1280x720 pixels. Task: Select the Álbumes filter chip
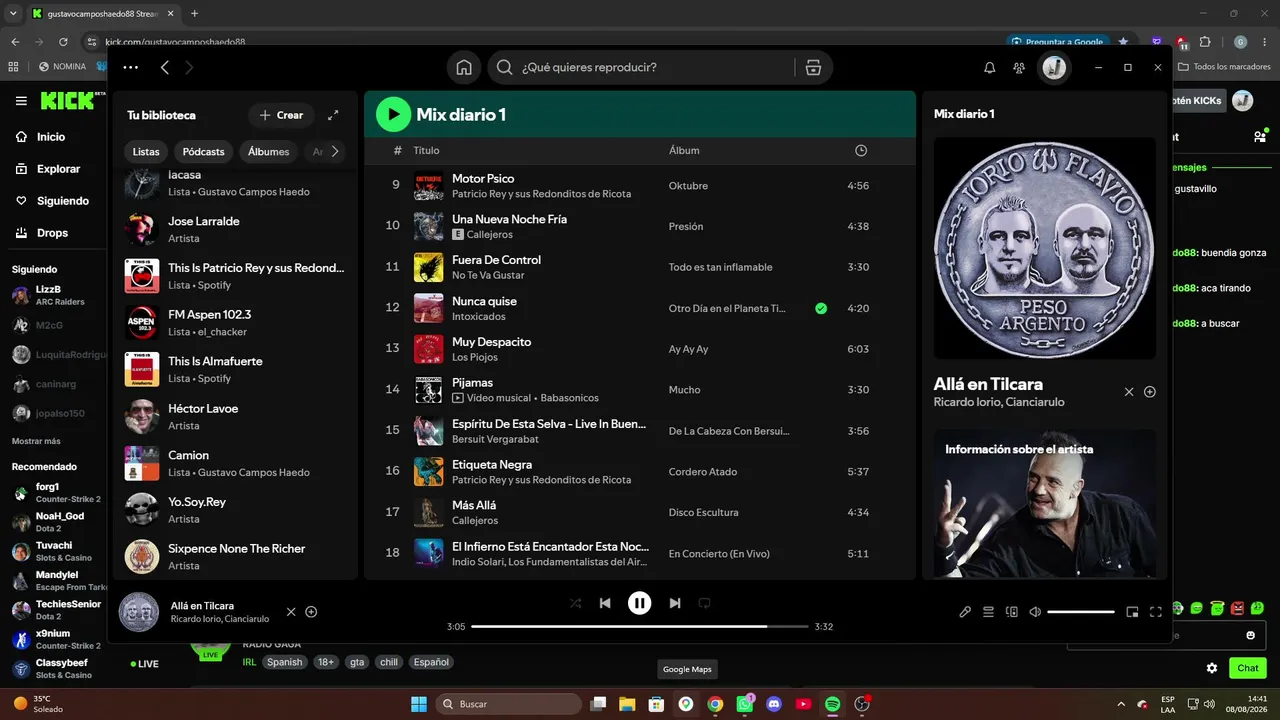[x=269, y=152]
